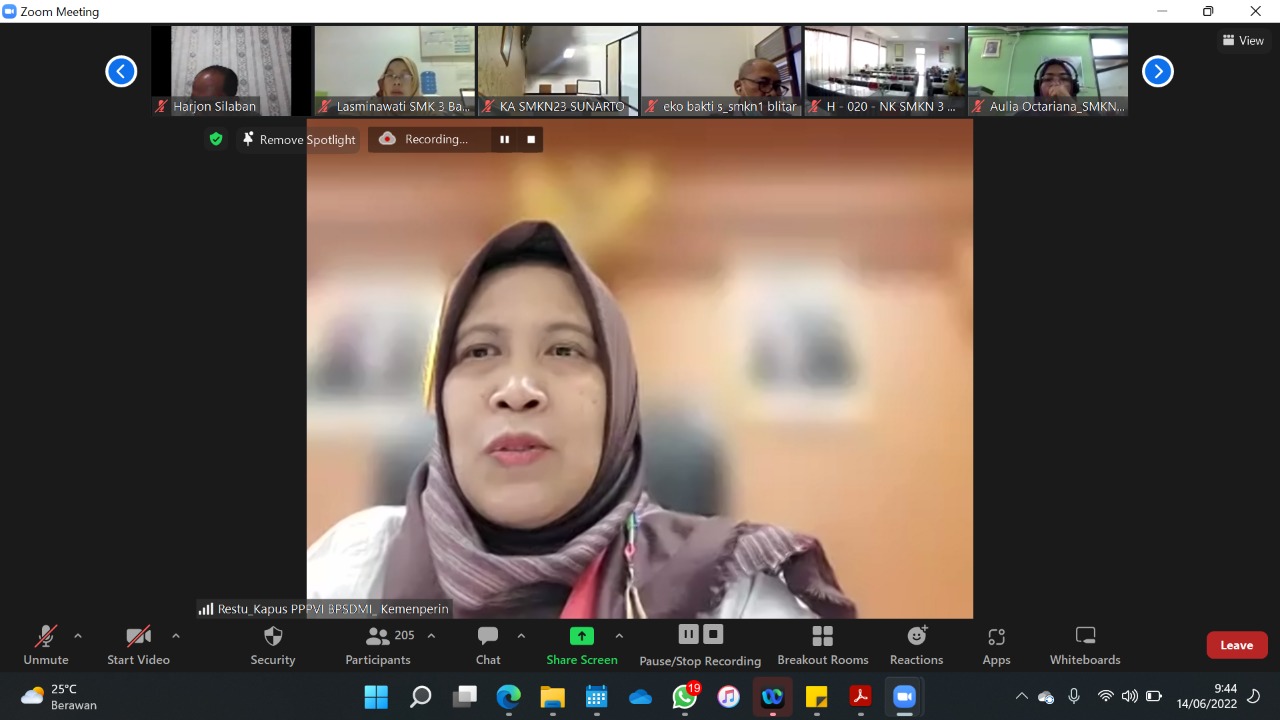
Task: Open audio settings arrow next to Unmute
Action: (78, 636)
